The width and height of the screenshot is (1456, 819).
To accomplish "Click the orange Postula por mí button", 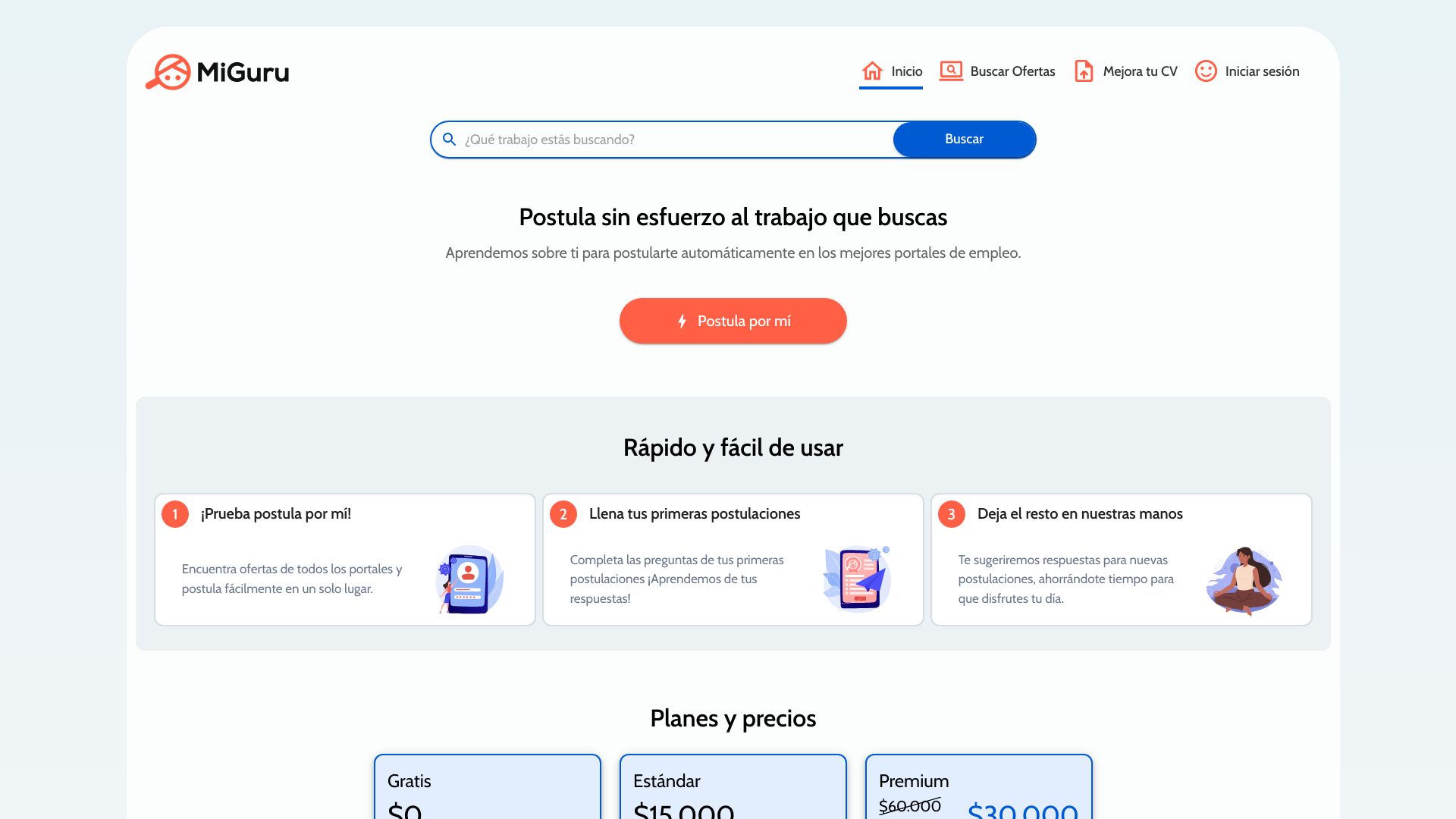I will 733,320.
